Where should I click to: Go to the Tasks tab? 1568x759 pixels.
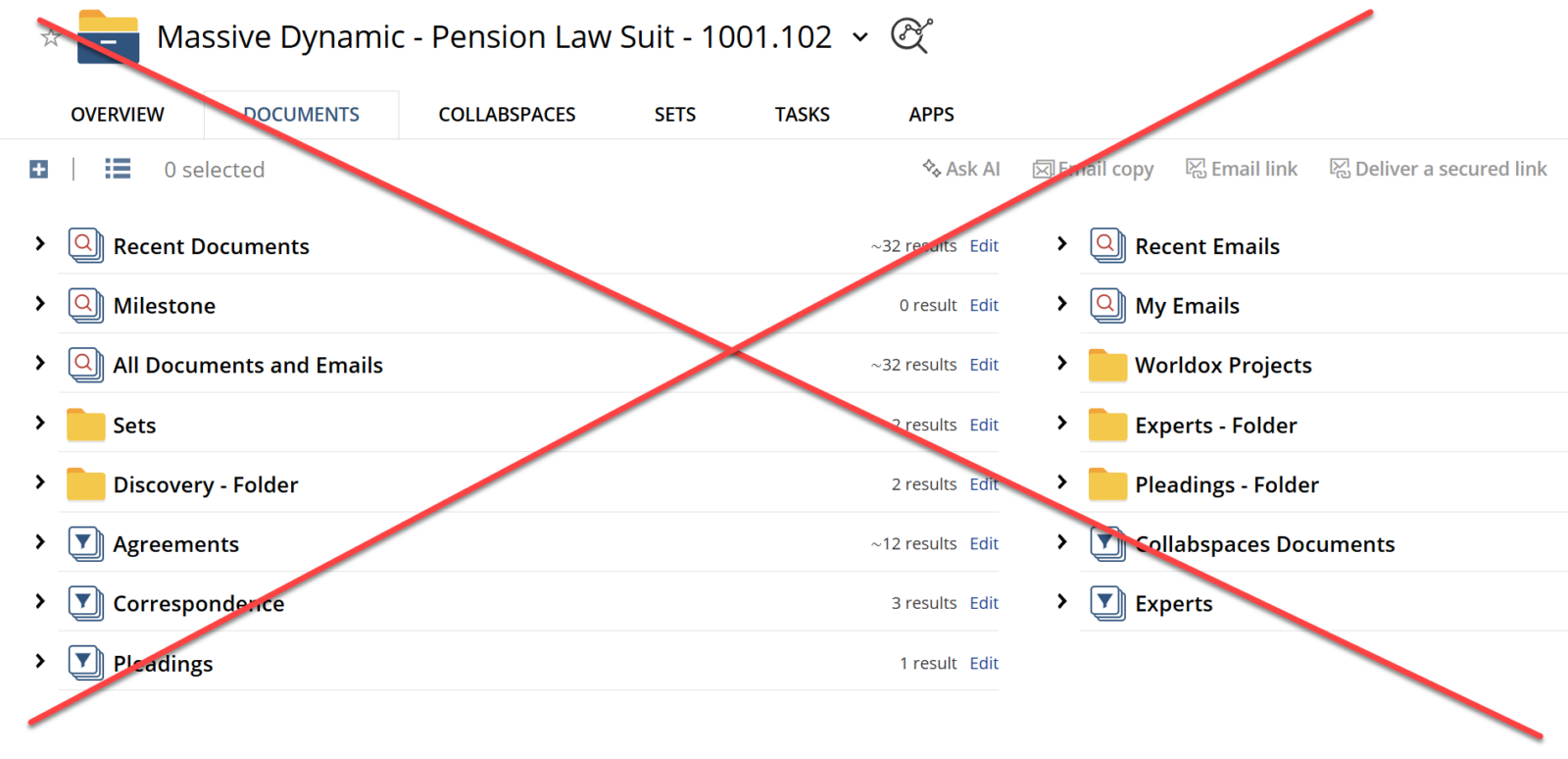802,115
